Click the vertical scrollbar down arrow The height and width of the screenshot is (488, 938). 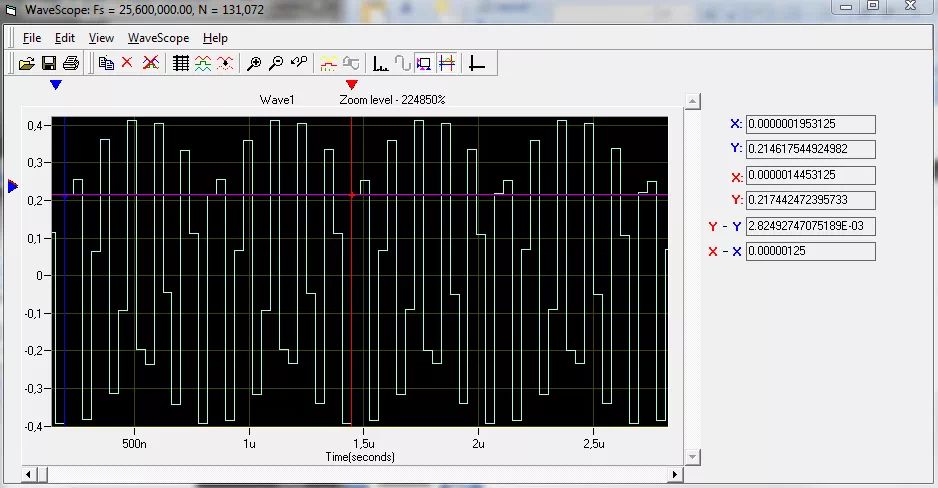[x=692, y=458]
